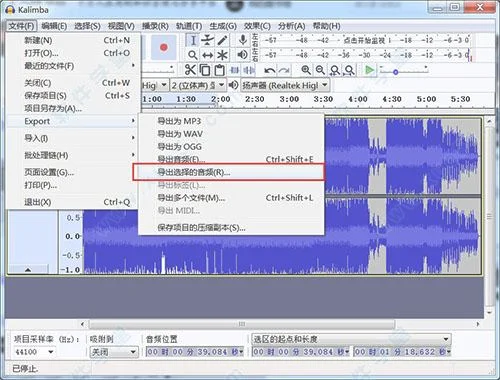Open the 分析(A) menu
500x380 pixels.
(291, 26)
